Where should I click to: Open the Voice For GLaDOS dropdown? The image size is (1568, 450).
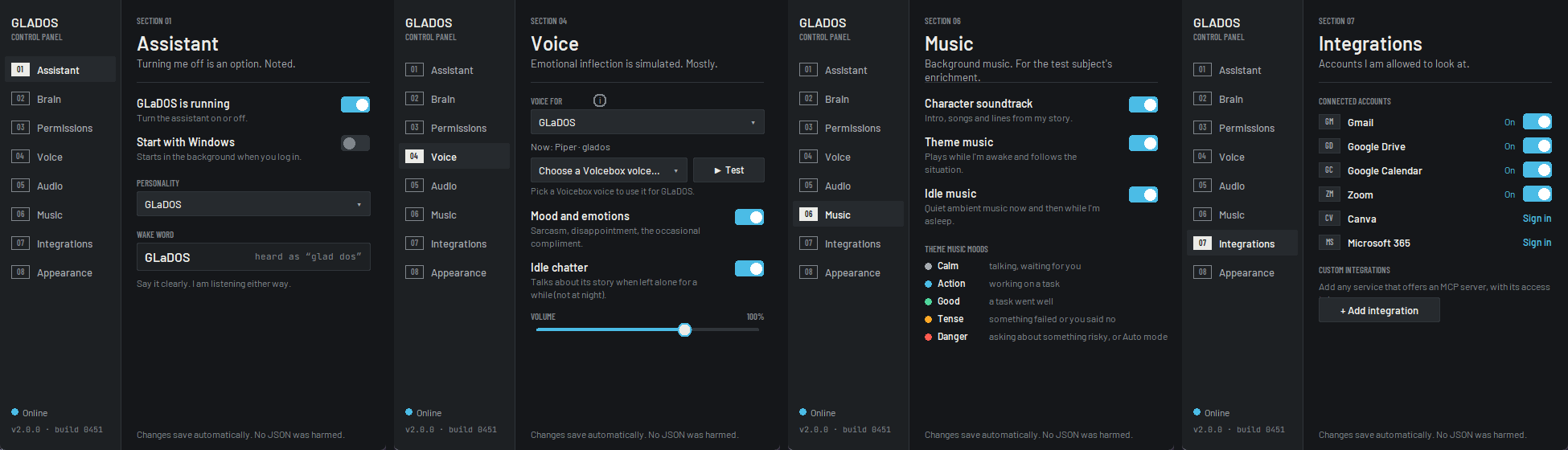coord(647,122)
